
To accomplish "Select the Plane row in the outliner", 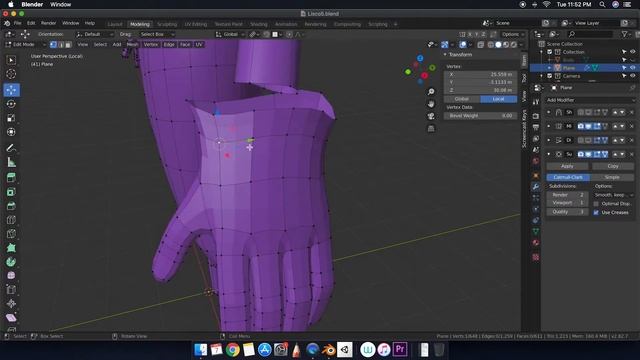I will pos(584,68).
